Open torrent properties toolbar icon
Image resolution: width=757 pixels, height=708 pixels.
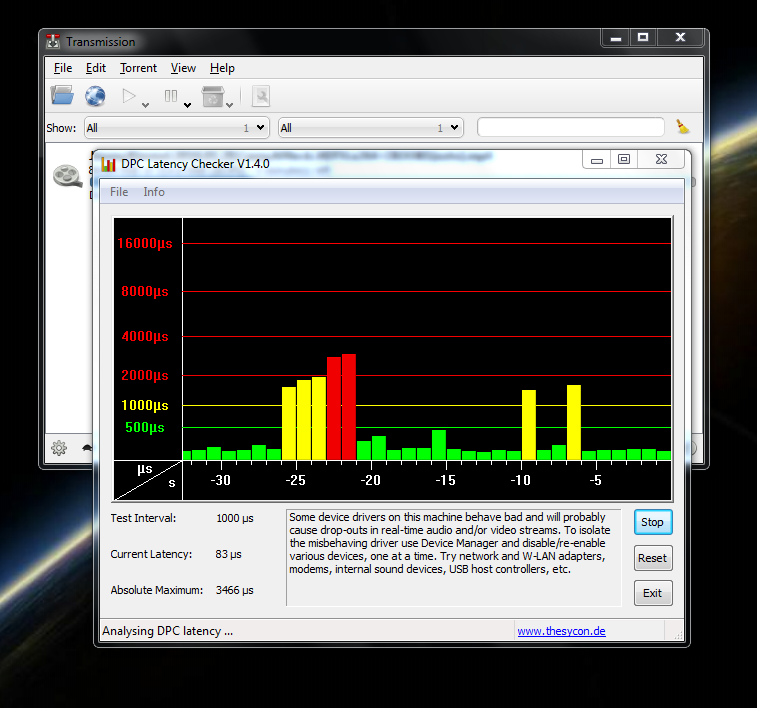[x=261, y=96]
